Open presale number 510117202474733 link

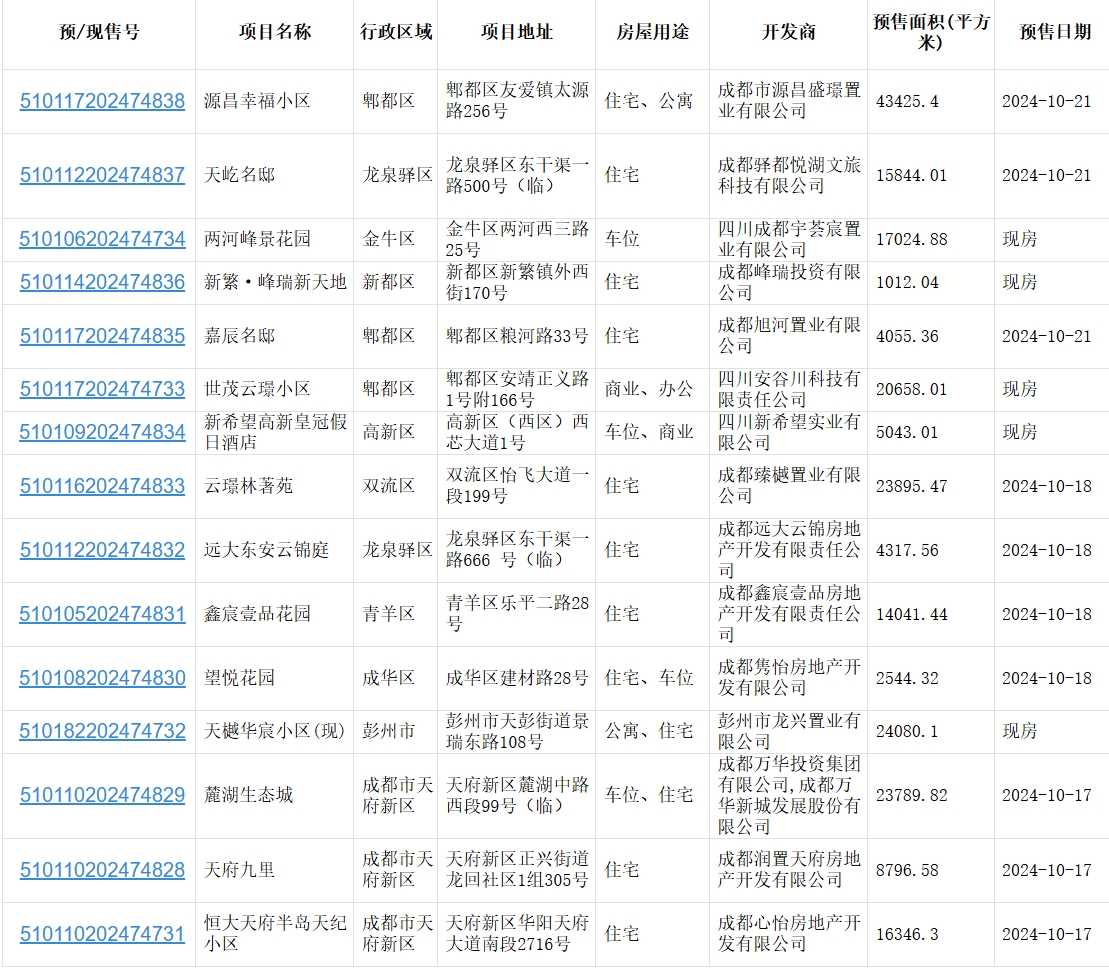[x=102, y=389]
